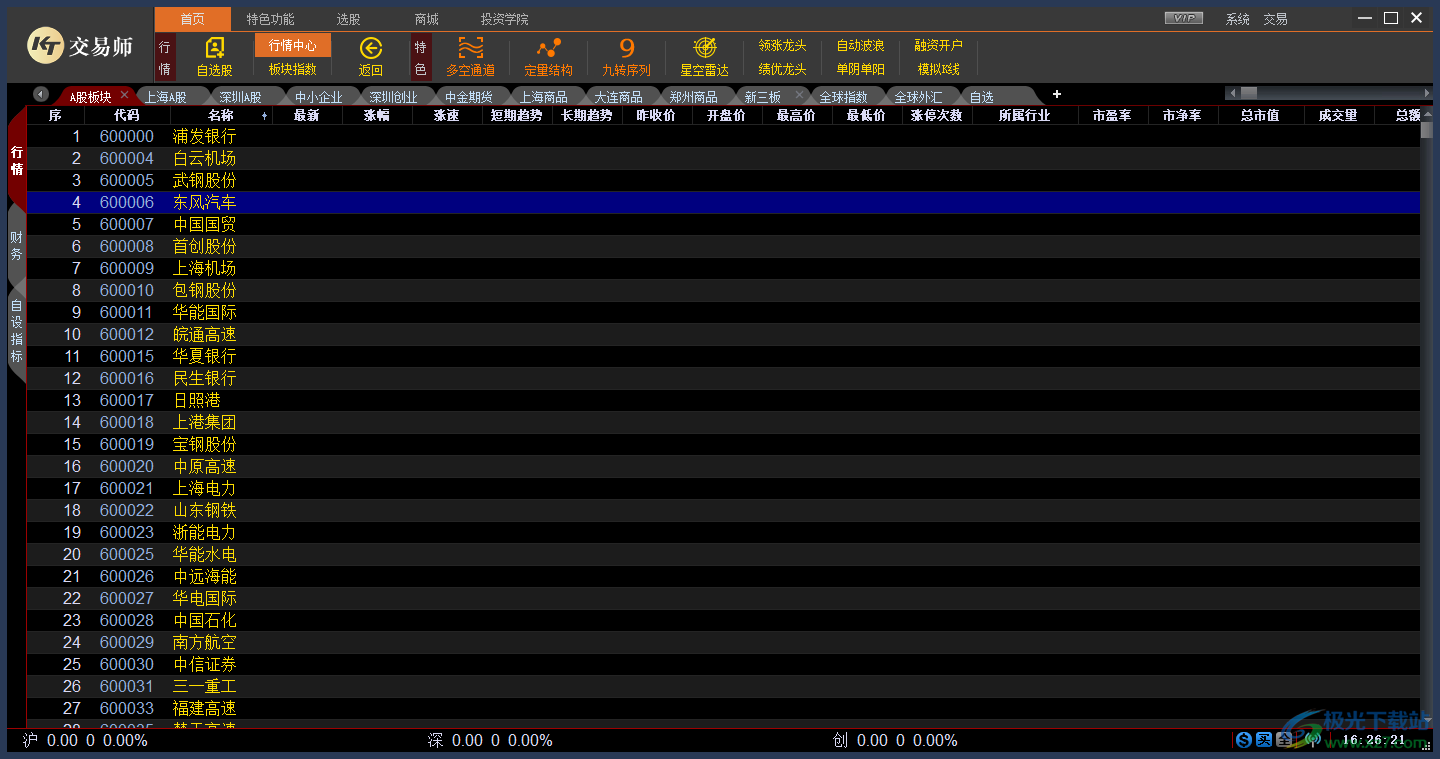
Task: Click the VIP badge icon
Action: (1184, 18)
